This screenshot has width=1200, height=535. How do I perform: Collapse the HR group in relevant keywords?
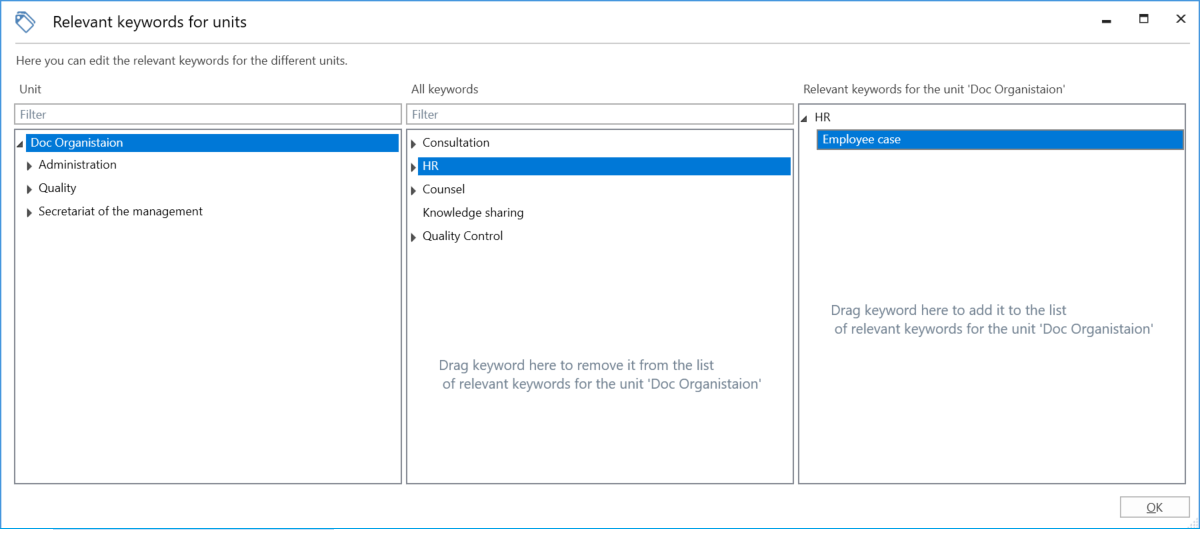click(806, 119)
